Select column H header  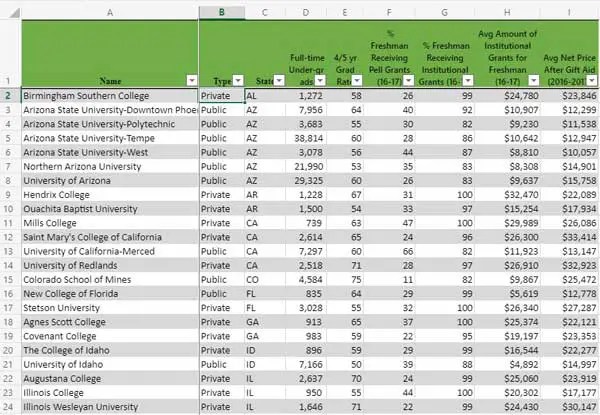(507, 13)
